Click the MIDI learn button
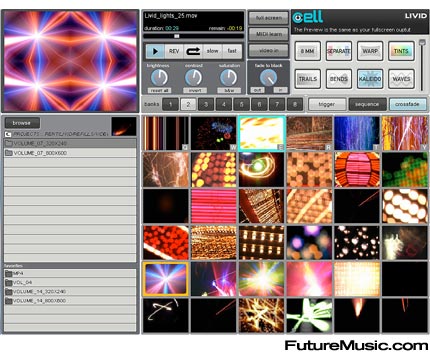This screenshot has height=360, width=430. 269,34
